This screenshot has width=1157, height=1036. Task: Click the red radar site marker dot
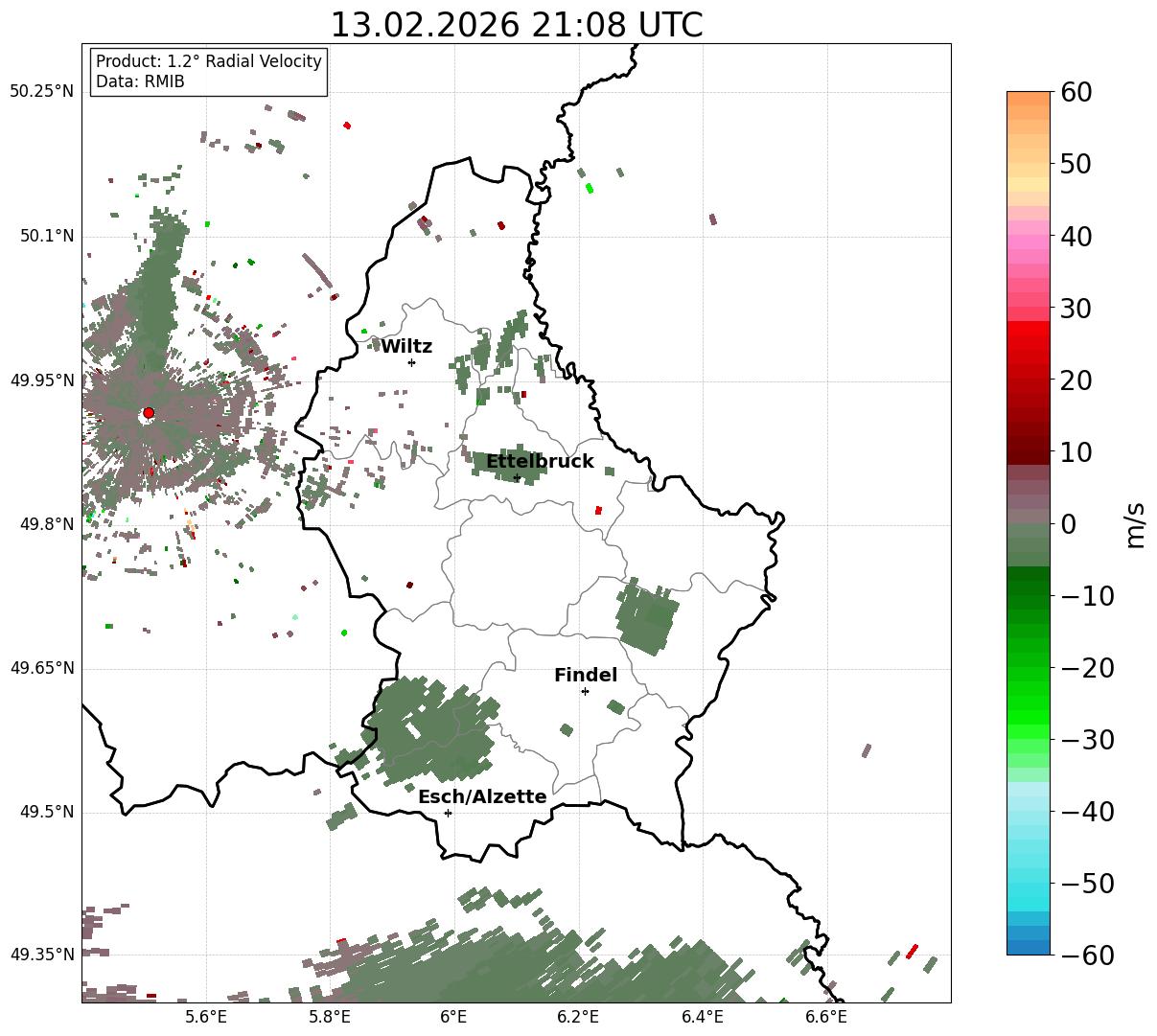tap(149, 413)
